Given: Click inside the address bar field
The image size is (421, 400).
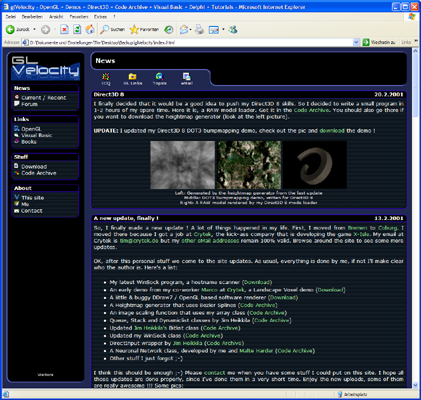Looking at the screenshot, I should (190, 42).
